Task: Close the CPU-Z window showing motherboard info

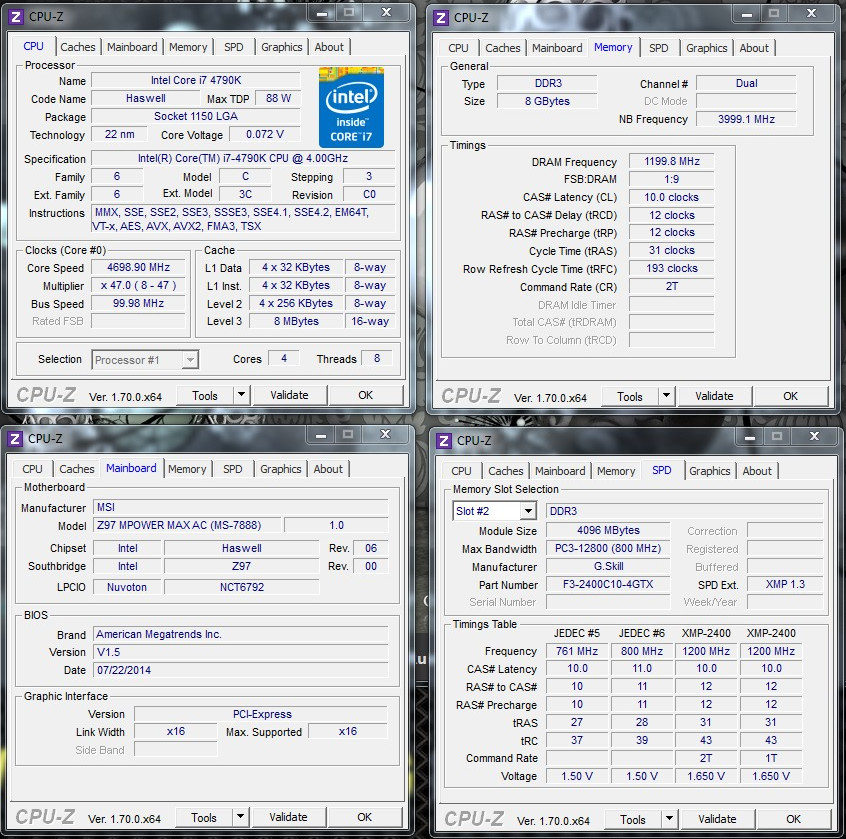Action: (384, 435)
